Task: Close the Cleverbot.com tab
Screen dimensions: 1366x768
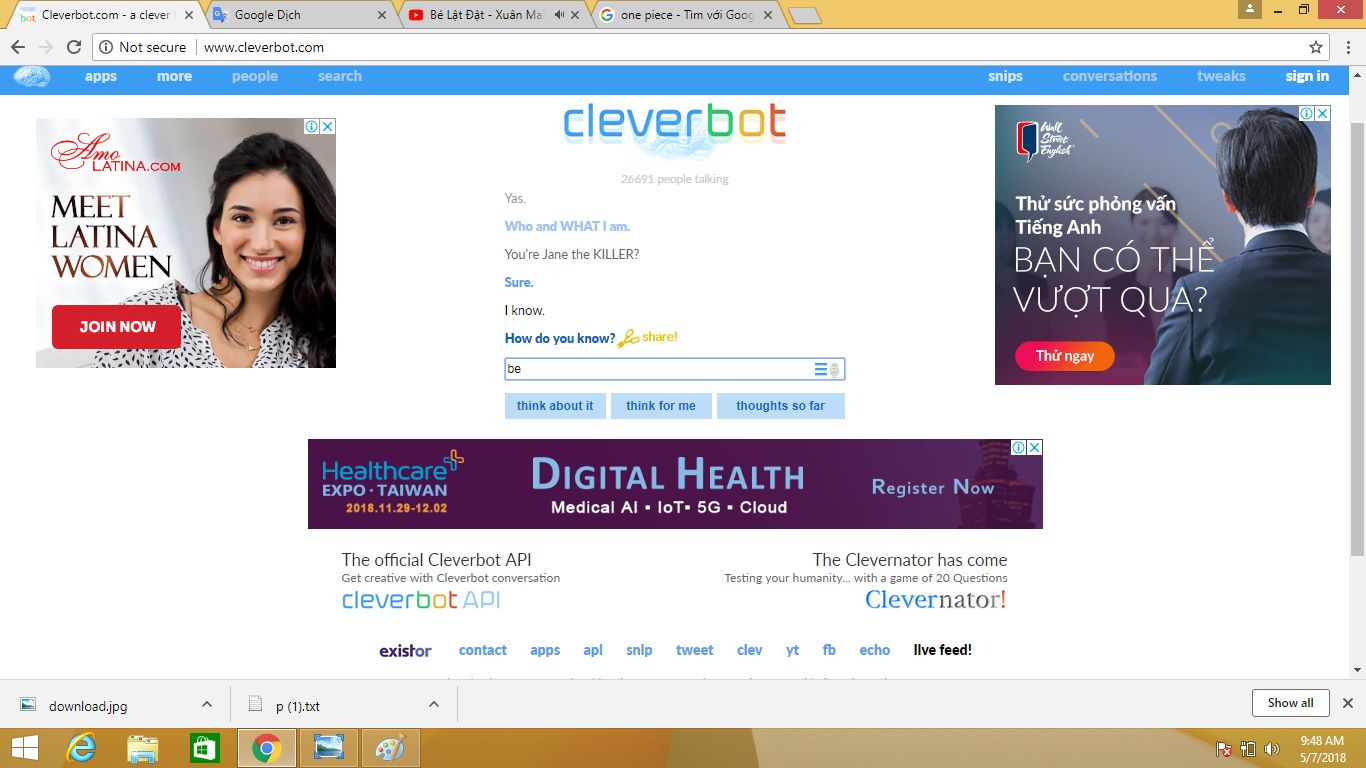Action: [189, 15]
